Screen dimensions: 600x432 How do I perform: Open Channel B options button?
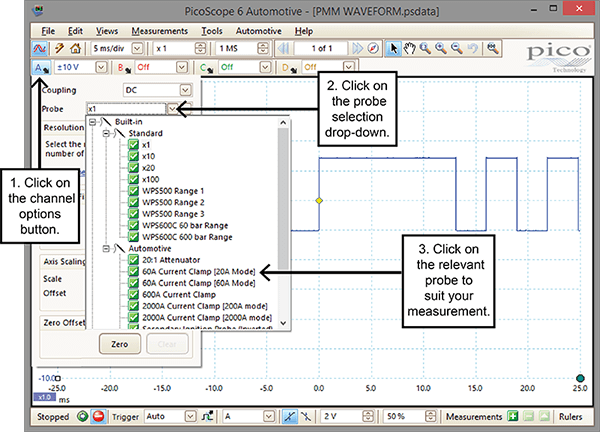pyautogui.click(x=124, y=68)
